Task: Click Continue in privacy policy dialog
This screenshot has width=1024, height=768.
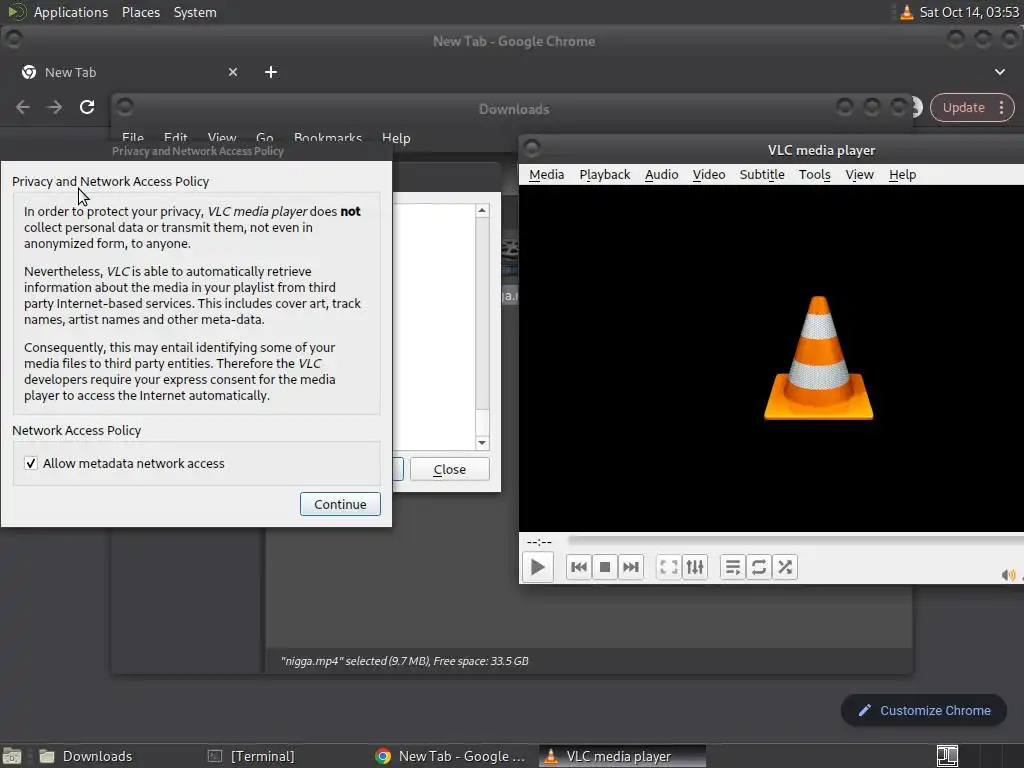Action: pos(340,504)
